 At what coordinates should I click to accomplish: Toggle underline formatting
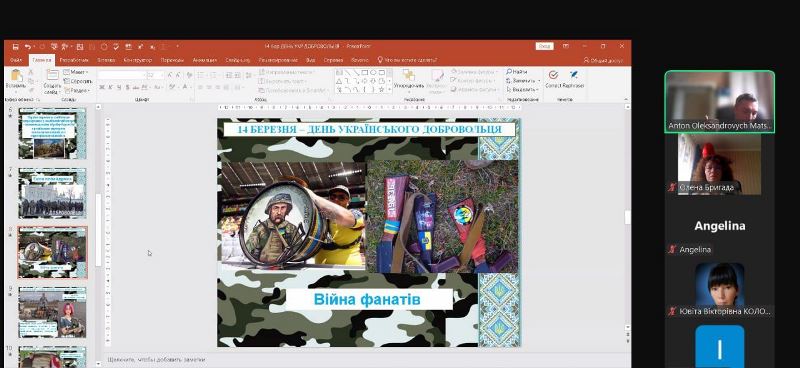(119, 87)
